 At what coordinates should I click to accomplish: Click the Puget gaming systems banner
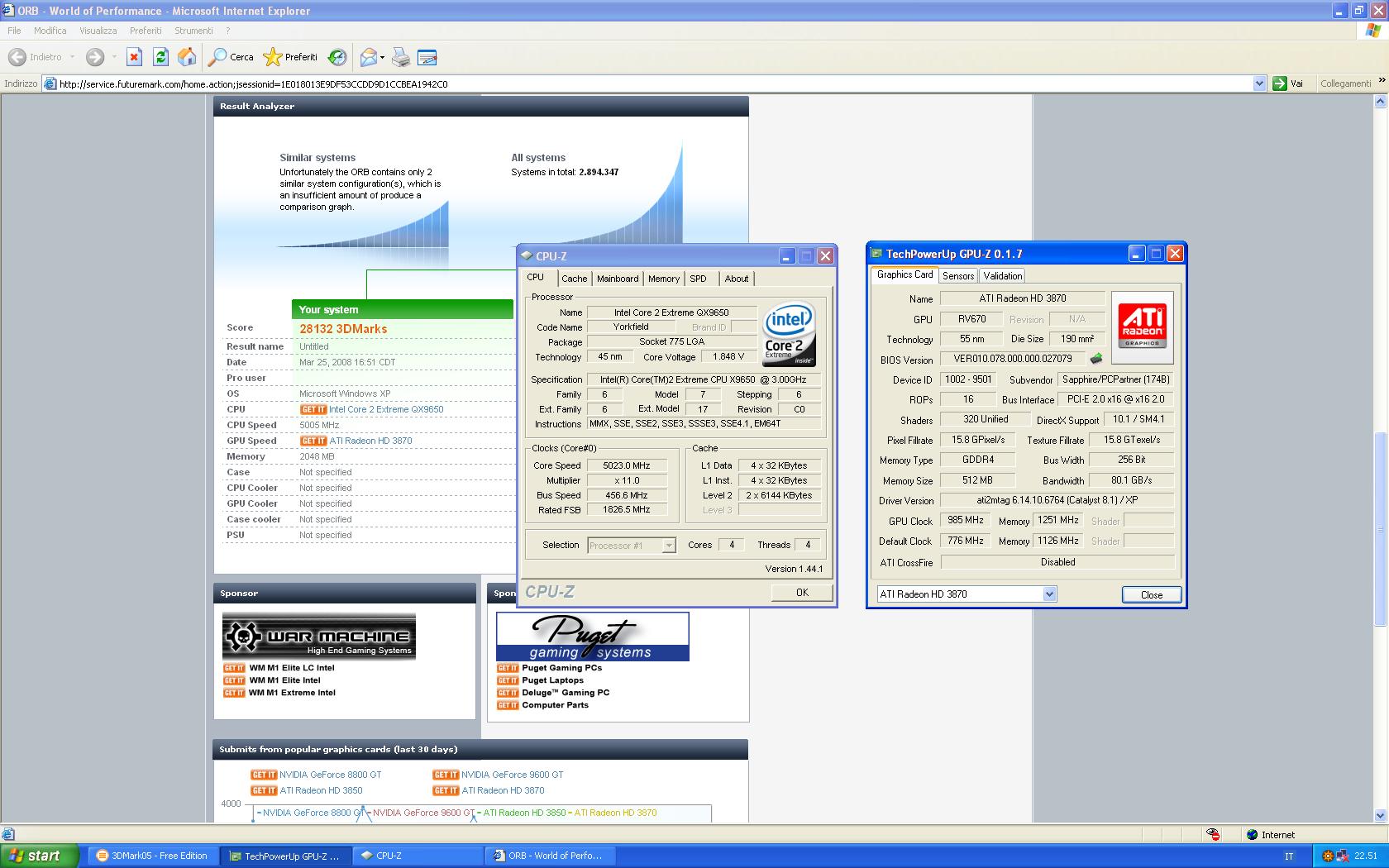click(593, 637)
